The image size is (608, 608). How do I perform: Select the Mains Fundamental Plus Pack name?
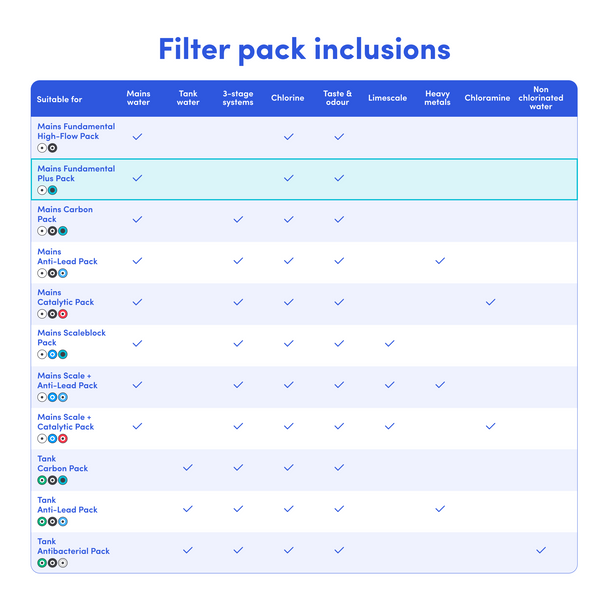(76, 173)
